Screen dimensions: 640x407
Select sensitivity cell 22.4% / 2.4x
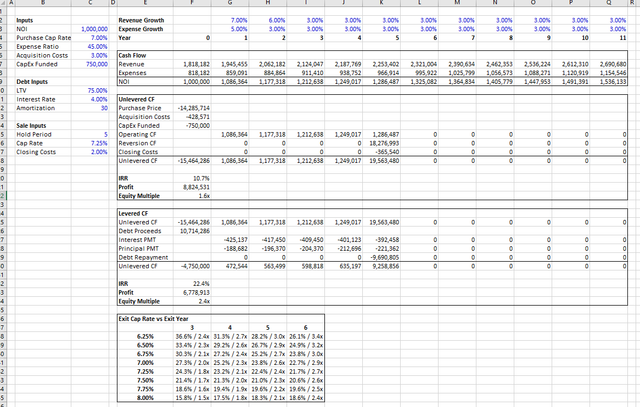coord(268,371)
